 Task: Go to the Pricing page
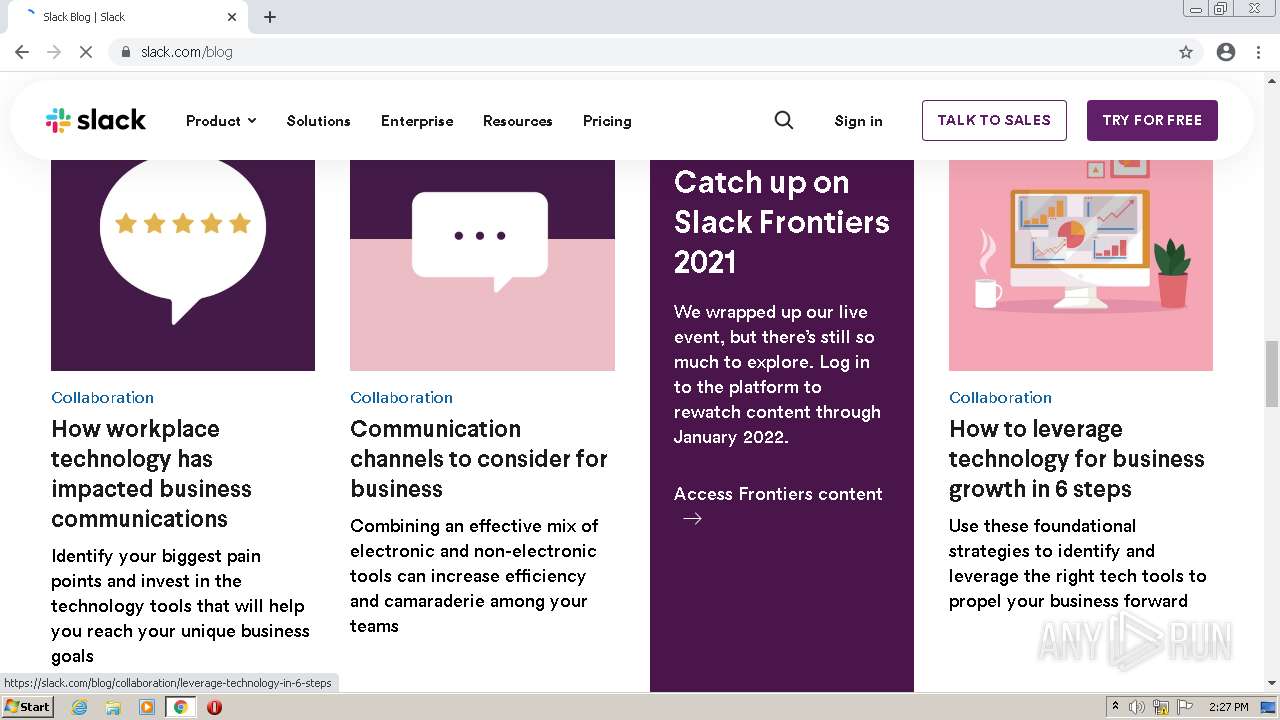coord(607,120)
